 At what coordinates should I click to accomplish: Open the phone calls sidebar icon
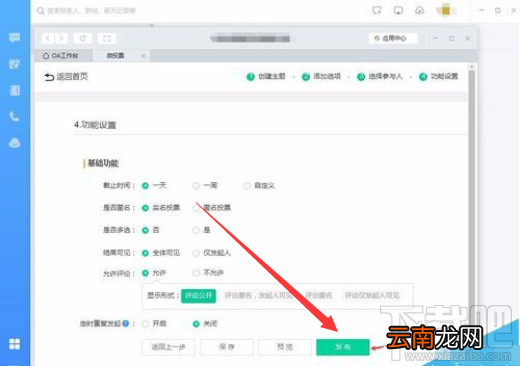point(14,117)
